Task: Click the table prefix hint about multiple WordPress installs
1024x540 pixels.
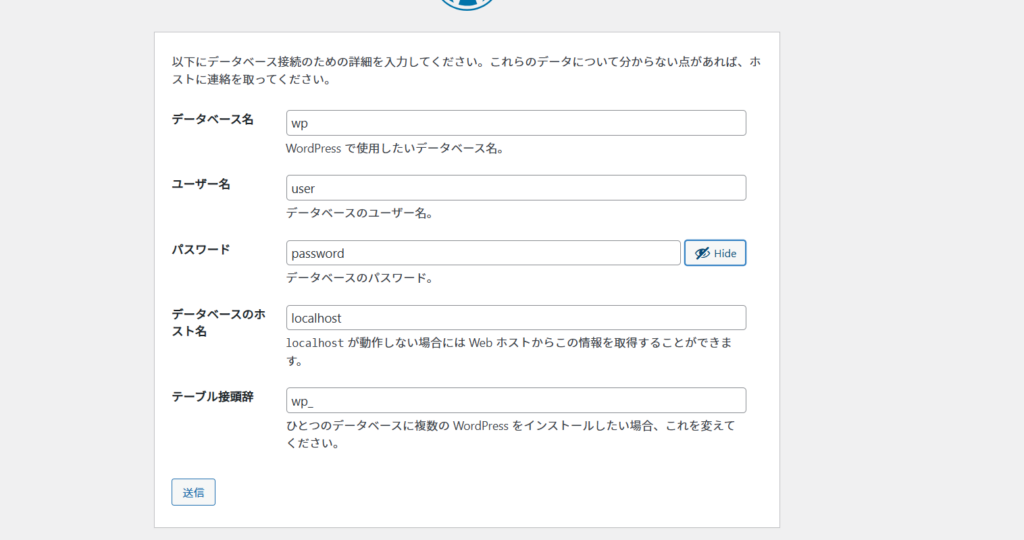Action: pyautogui.click(x=511, y=434)
